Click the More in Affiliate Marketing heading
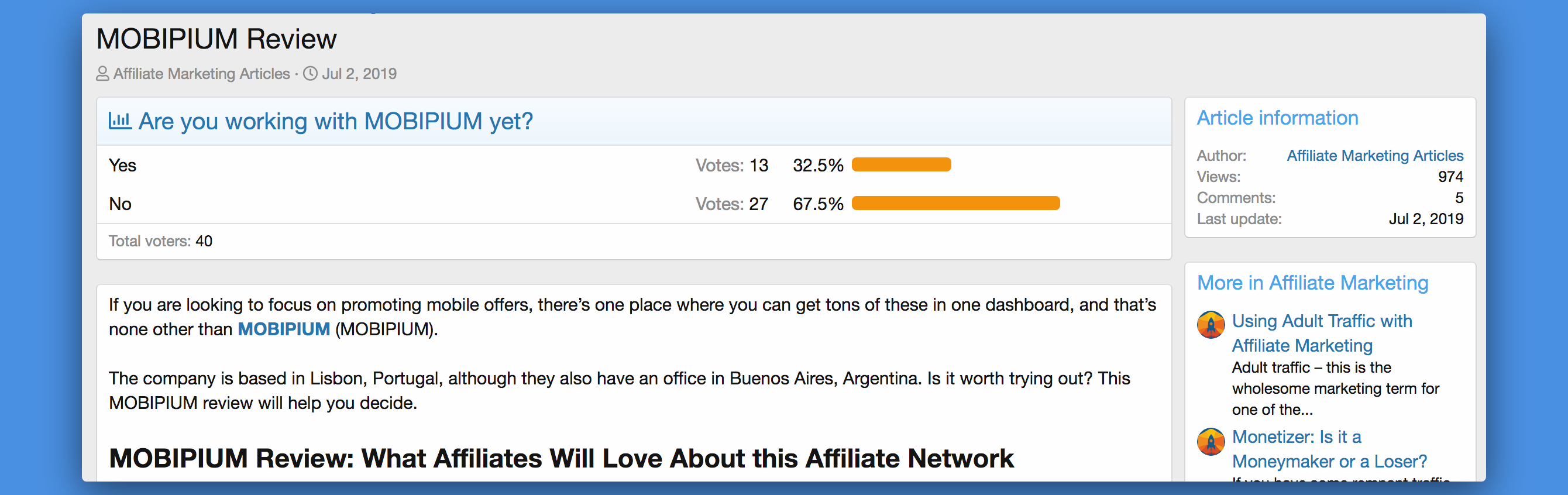This screenshot has height=495, width=1568. pos(1312,283)
